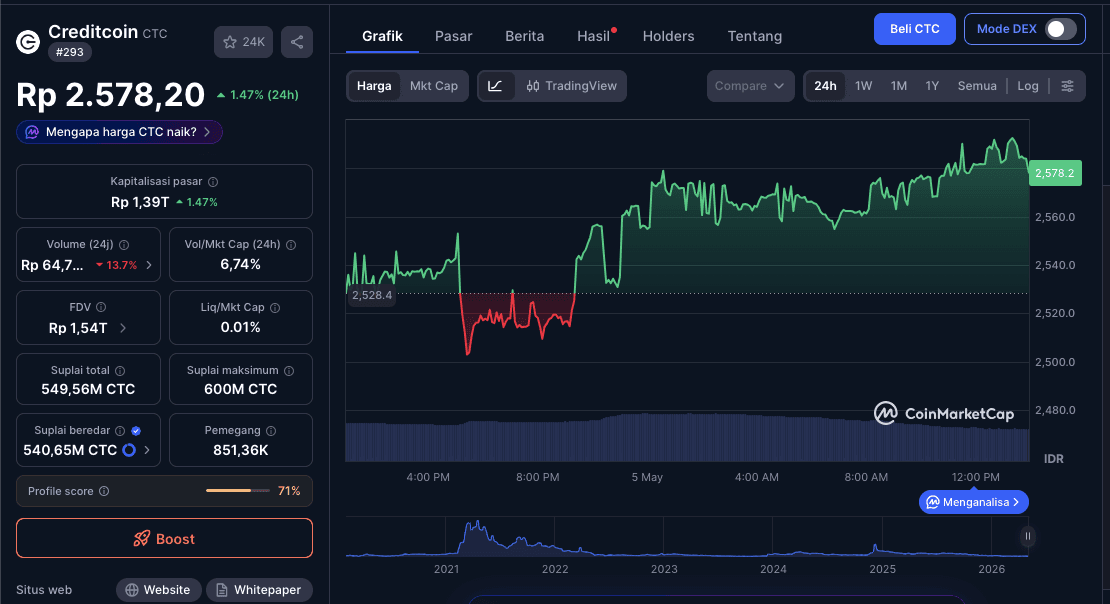The height and width of the screenshot is (604, 1110).
Task: Click info icon next to Kapitalisasi pasar
Action: click(213, 182)
